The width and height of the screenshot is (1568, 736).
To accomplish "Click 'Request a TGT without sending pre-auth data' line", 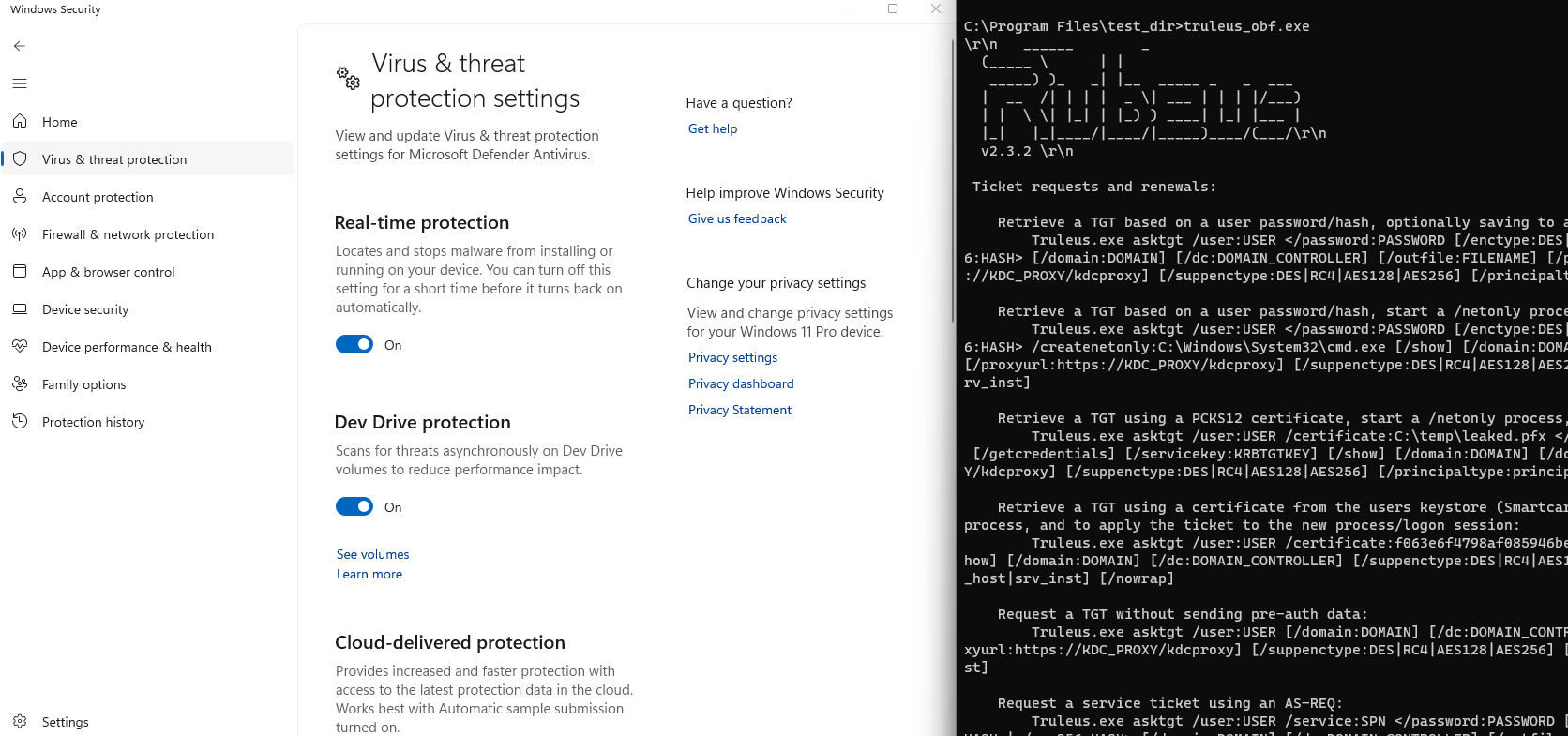I will click(1183, 614).
